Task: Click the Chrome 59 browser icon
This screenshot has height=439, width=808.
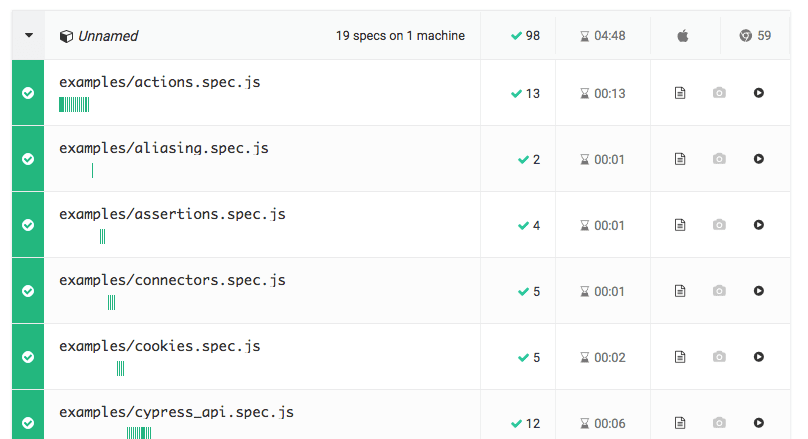Action: coord(746,36)
